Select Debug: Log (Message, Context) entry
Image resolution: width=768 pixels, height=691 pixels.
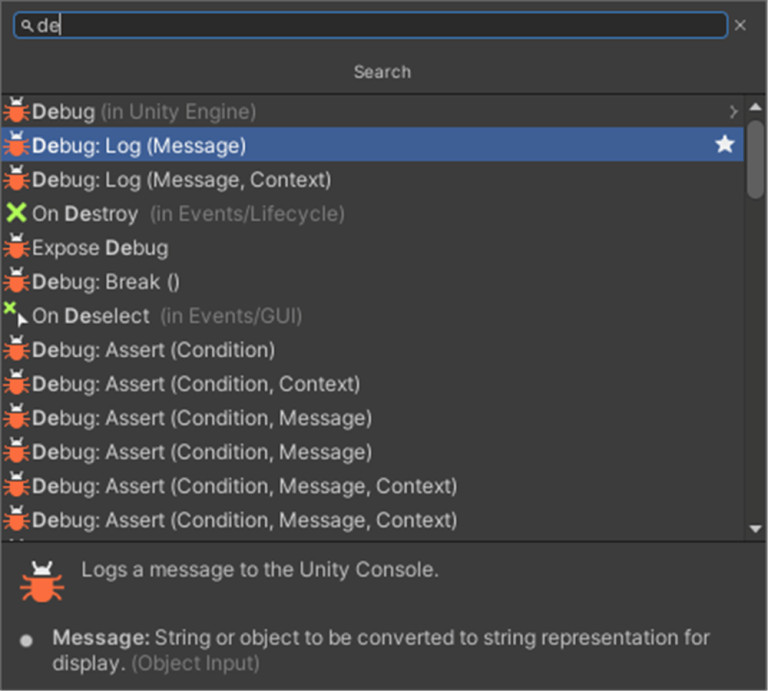[181, 180]
